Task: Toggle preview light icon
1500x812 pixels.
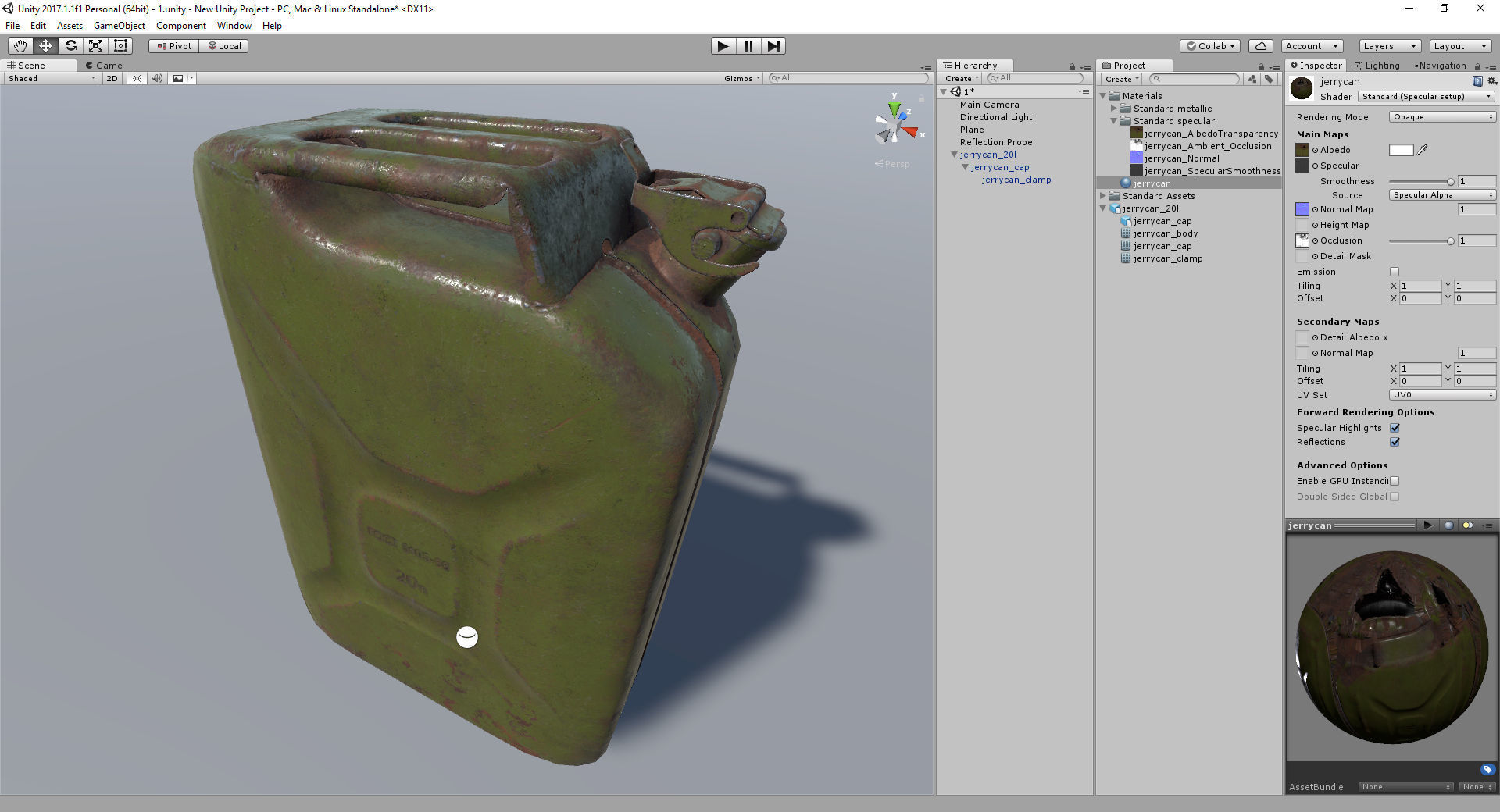Action: pyautogui.click(x=1468, y=525)
